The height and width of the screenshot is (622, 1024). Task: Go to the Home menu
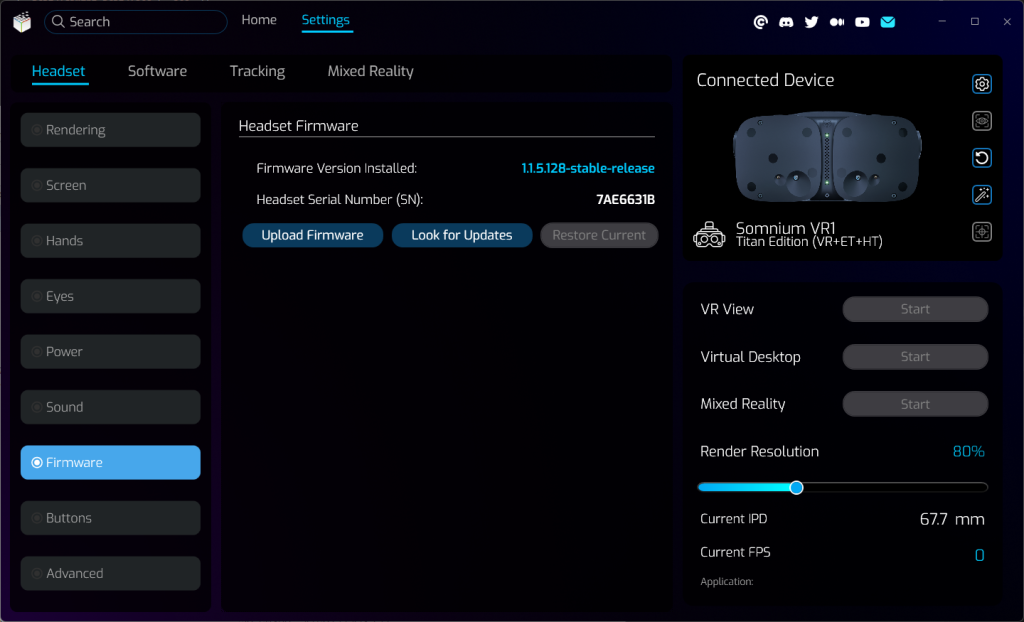(259, 20)
